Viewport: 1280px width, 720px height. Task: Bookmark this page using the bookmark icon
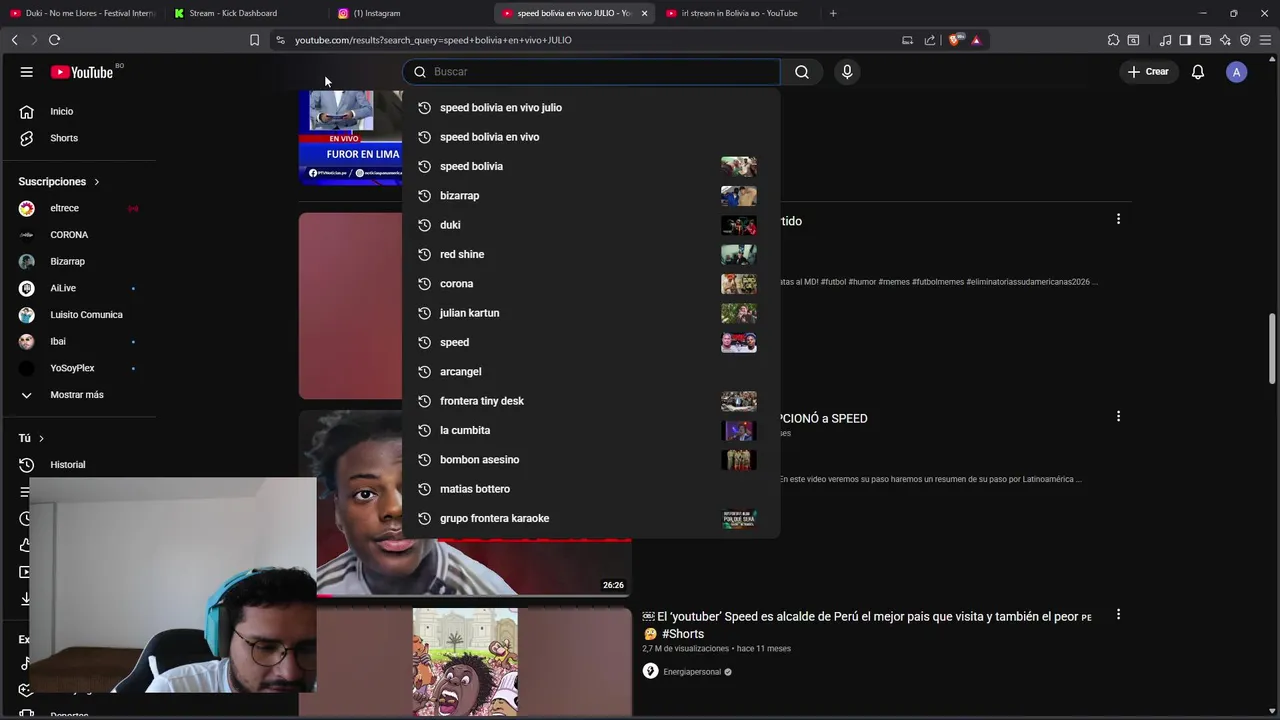click(x=254, y=40)
